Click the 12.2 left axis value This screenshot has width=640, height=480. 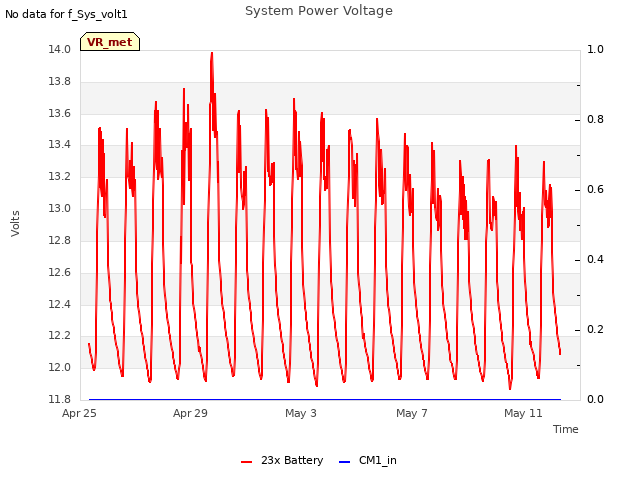60,336
